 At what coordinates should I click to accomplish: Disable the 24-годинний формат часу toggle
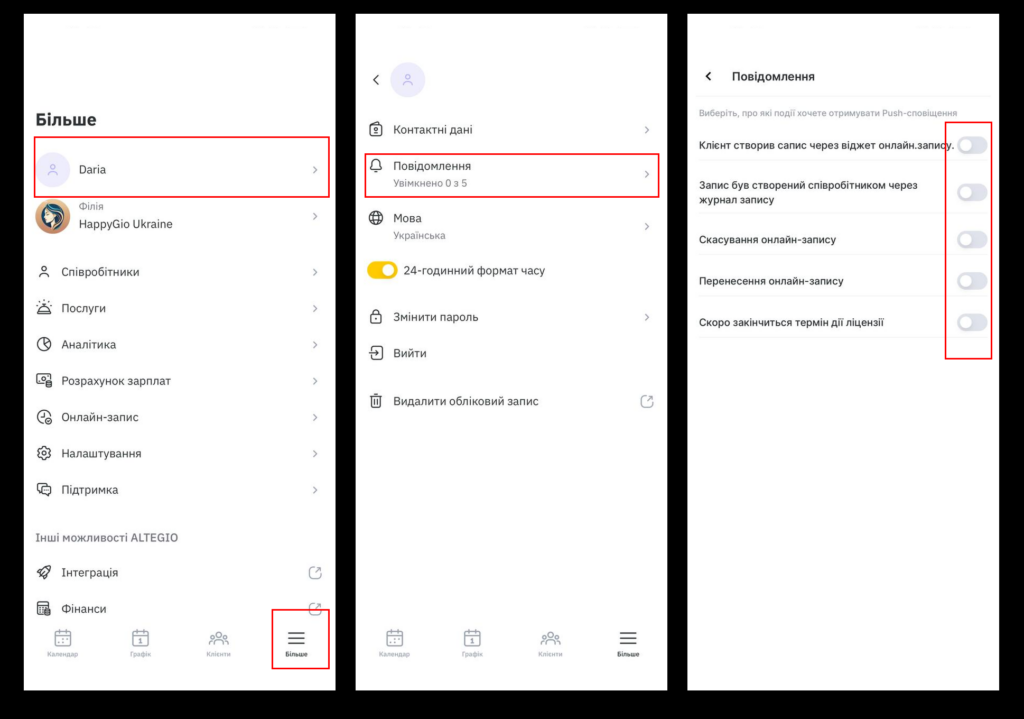(x=382, y=270)
